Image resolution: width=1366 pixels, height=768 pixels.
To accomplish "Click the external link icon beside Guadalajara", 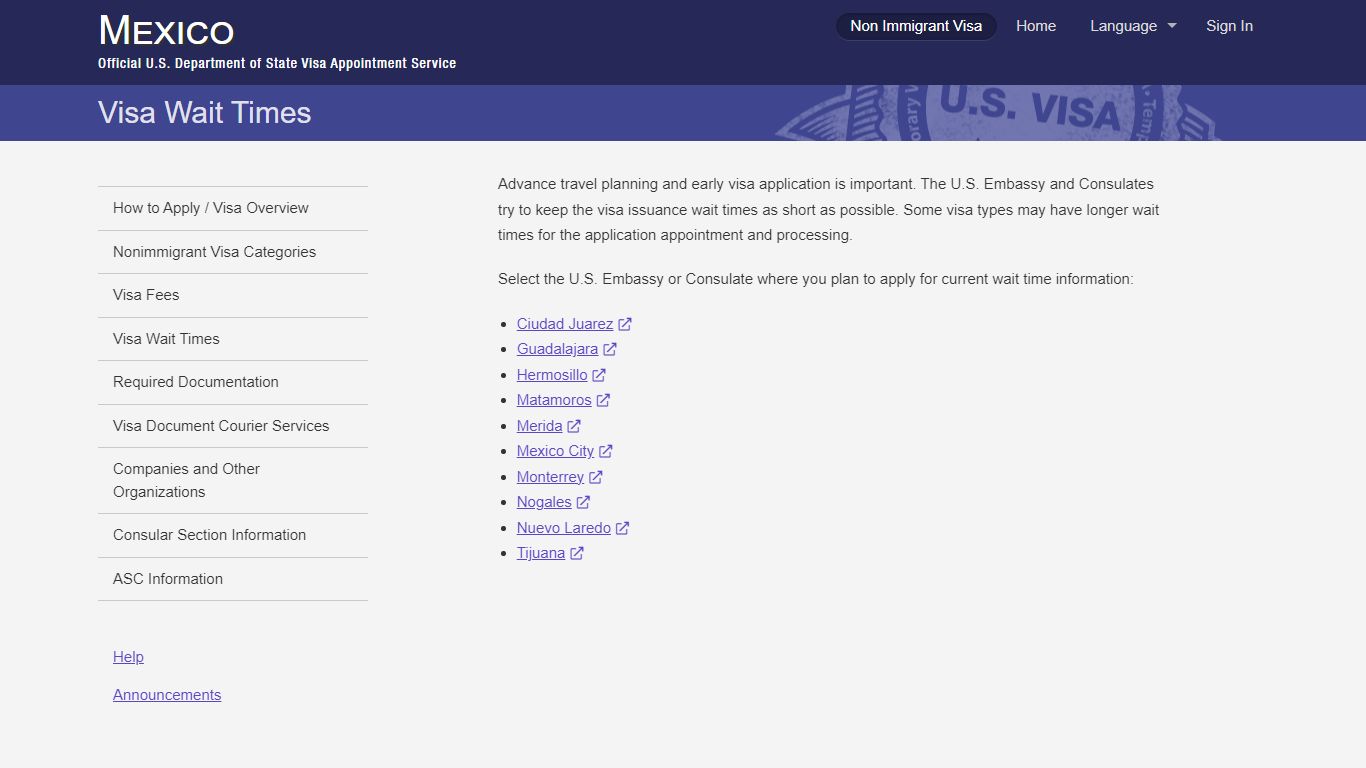I will click(x=610, y=349).
